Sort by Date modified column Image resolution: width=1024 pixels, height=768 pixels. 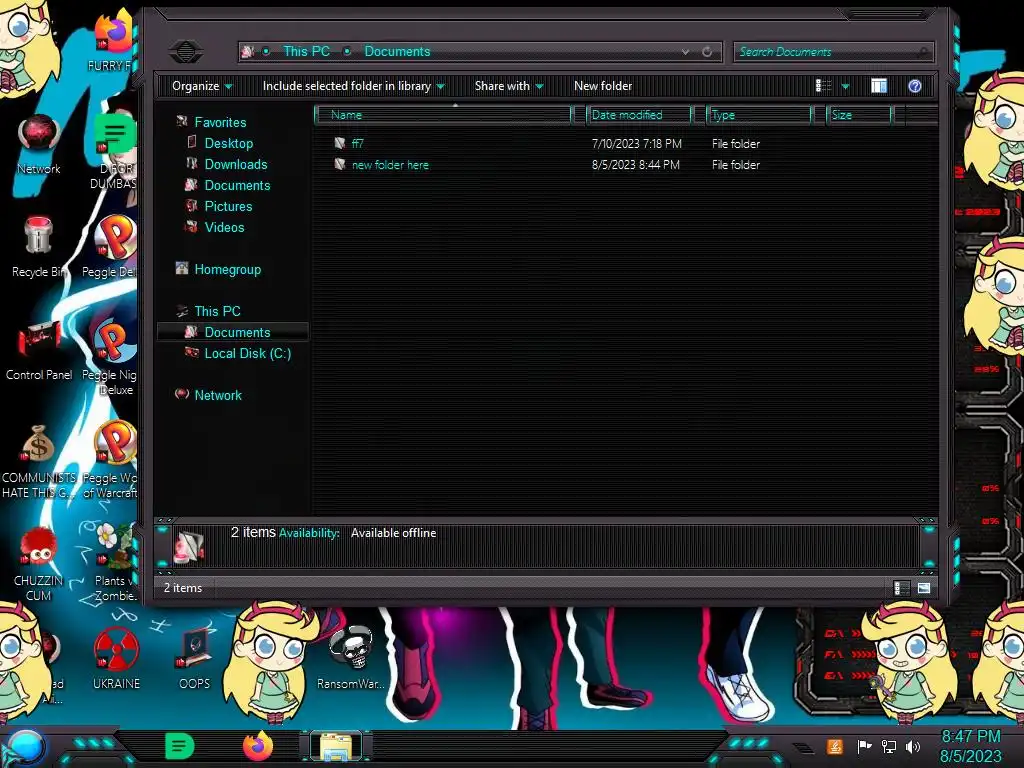(638, 115)
